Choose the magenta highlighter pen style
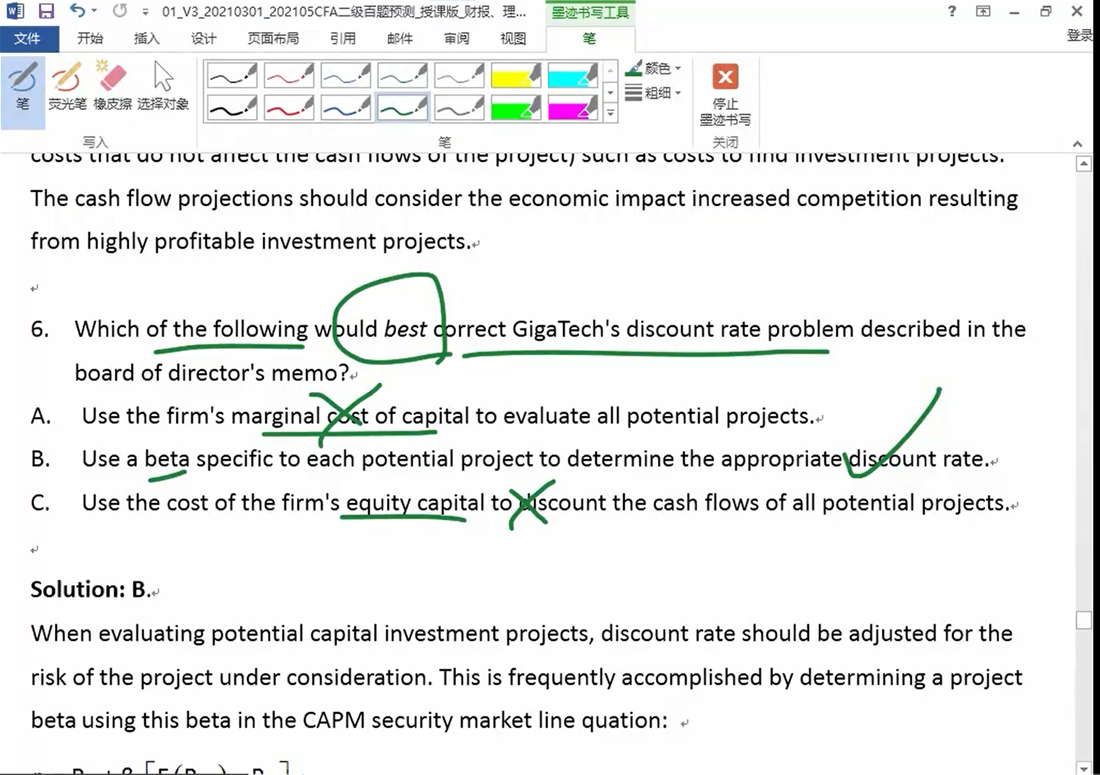Screen dimensions: 1100x775 point(573,107)
